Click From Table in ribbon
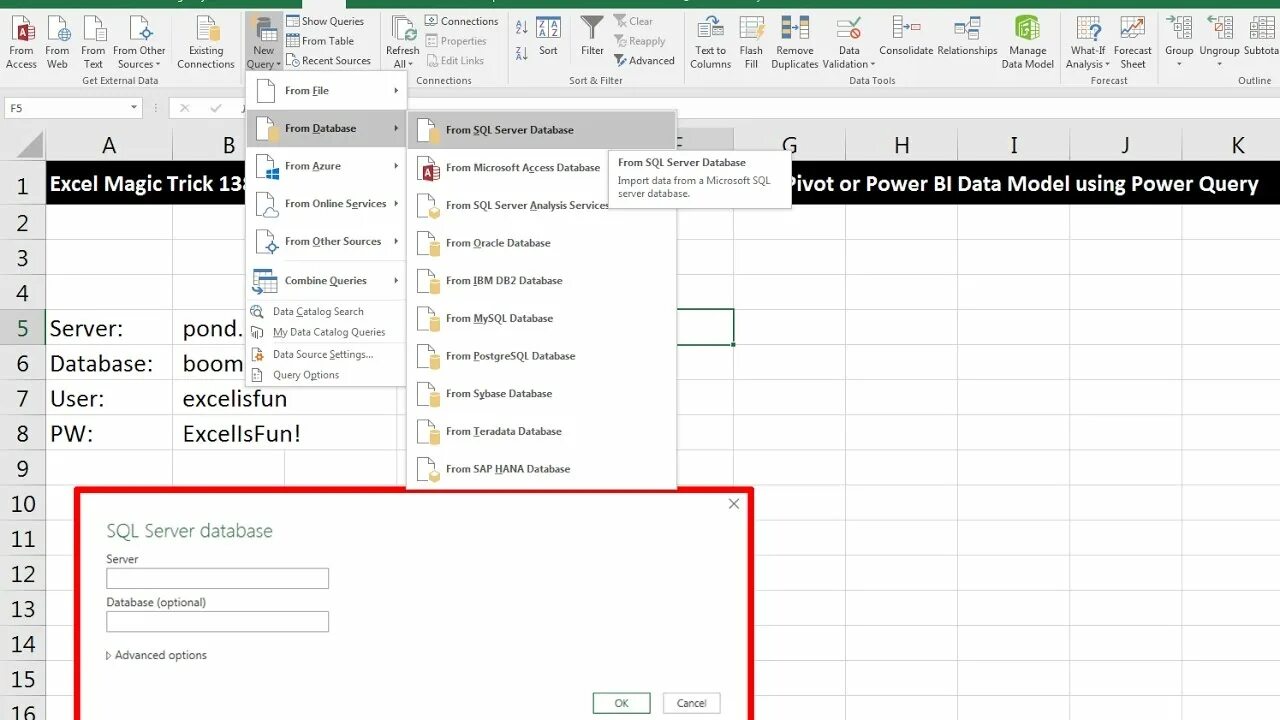The image size is (1280, 720). pyautogui.click(x=320, y=41)
